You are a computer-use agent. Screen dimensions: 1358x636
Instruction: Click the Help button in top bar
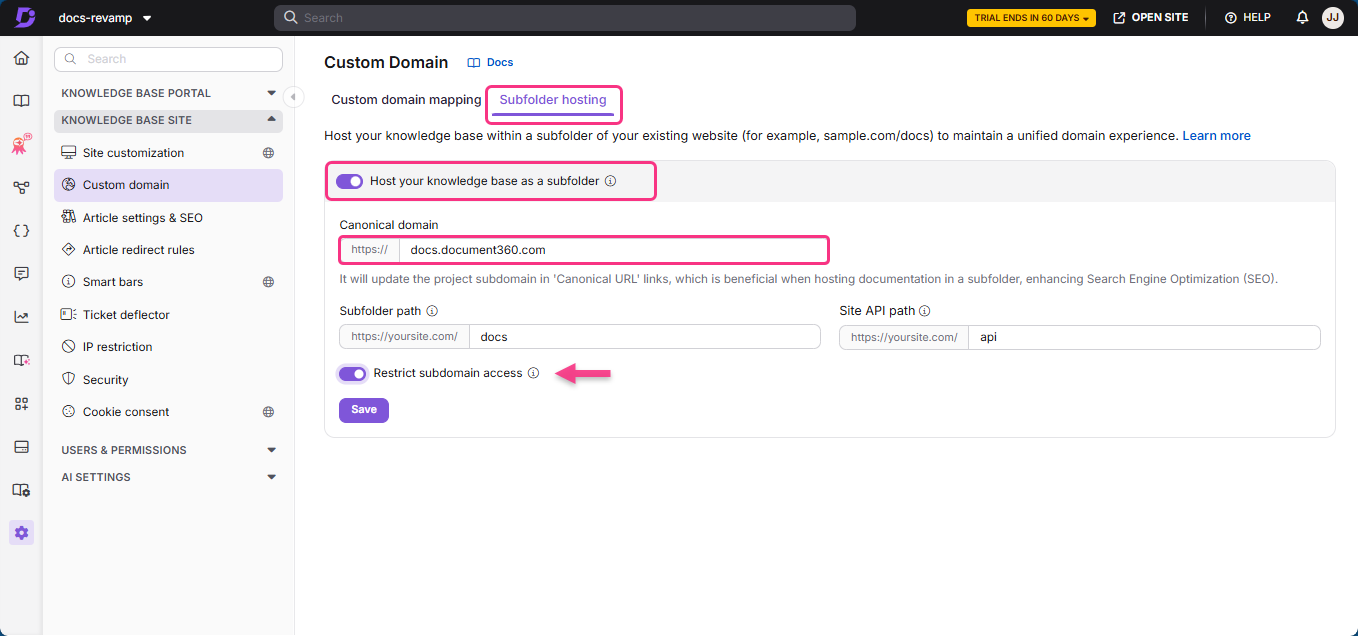(1247, 18)
